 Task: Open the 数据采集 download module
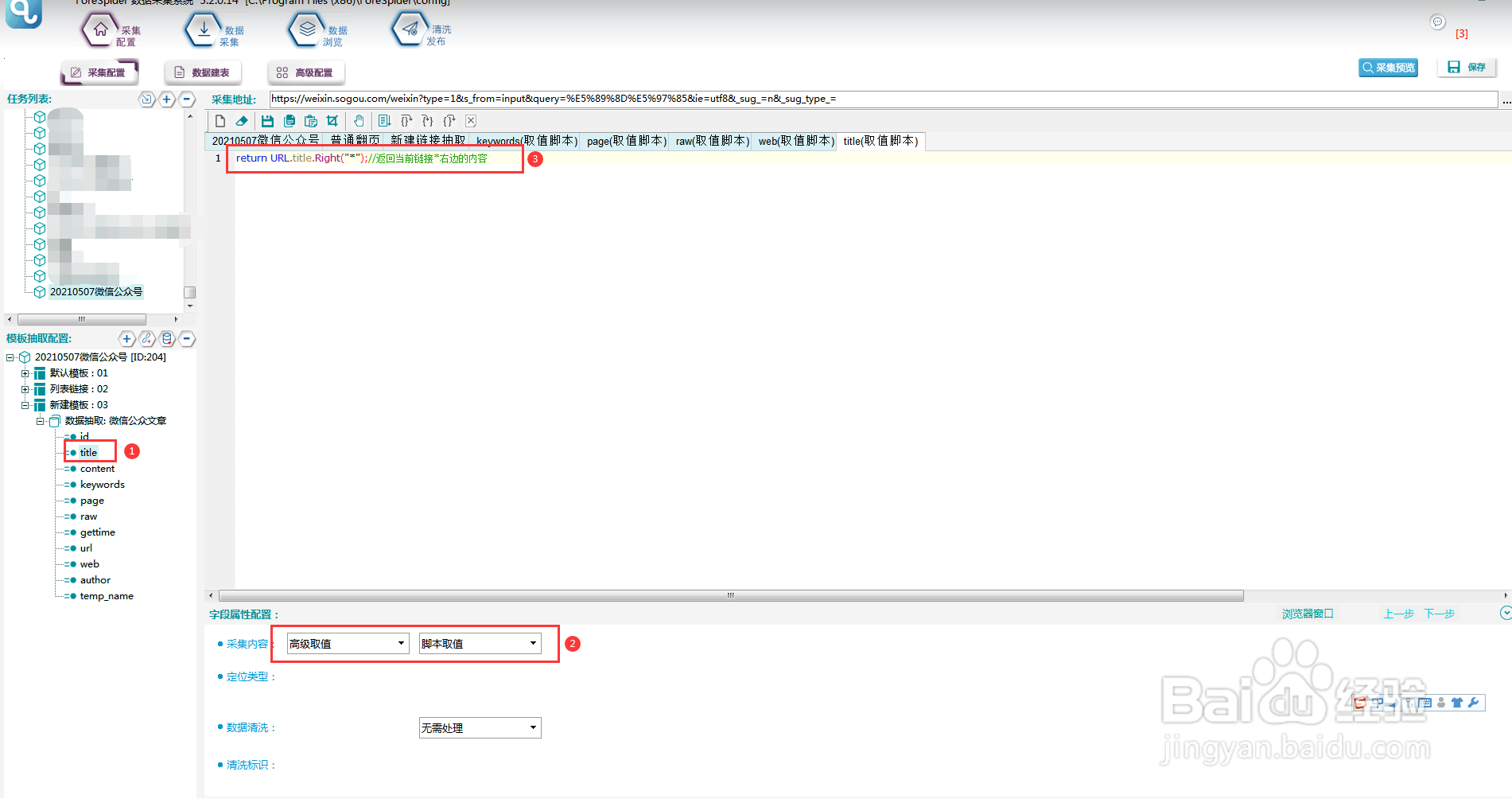point(215,31)
